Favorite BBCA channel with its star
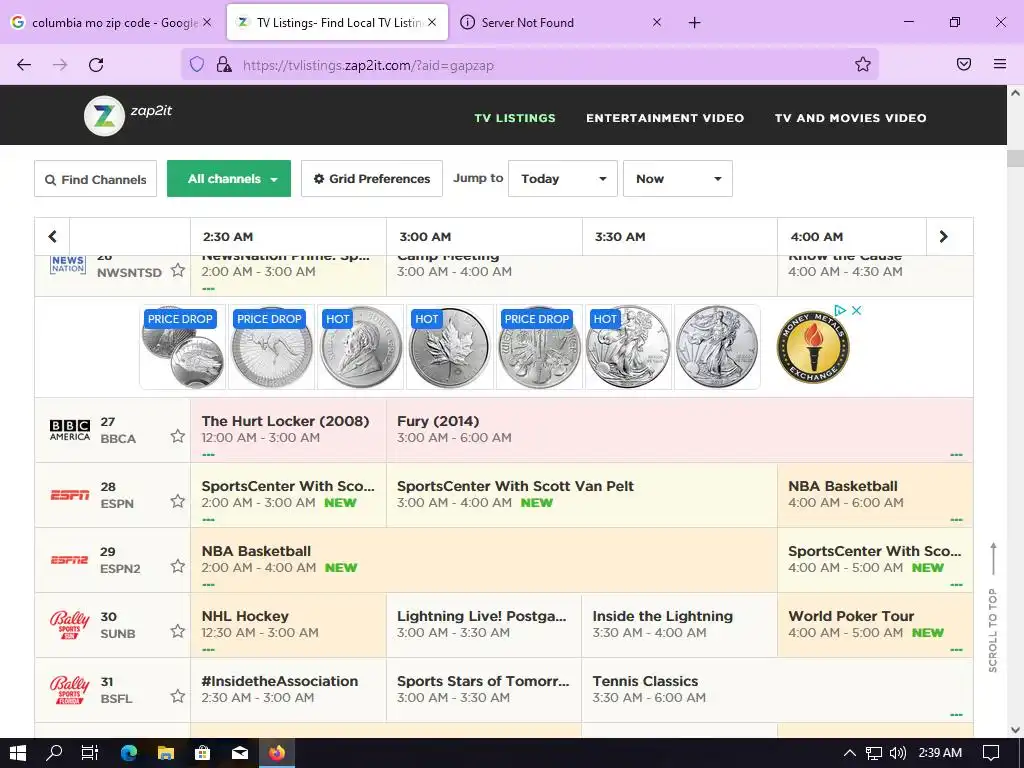The height and width of the screenshot is (768, 1024). click(x=178, y=436)
